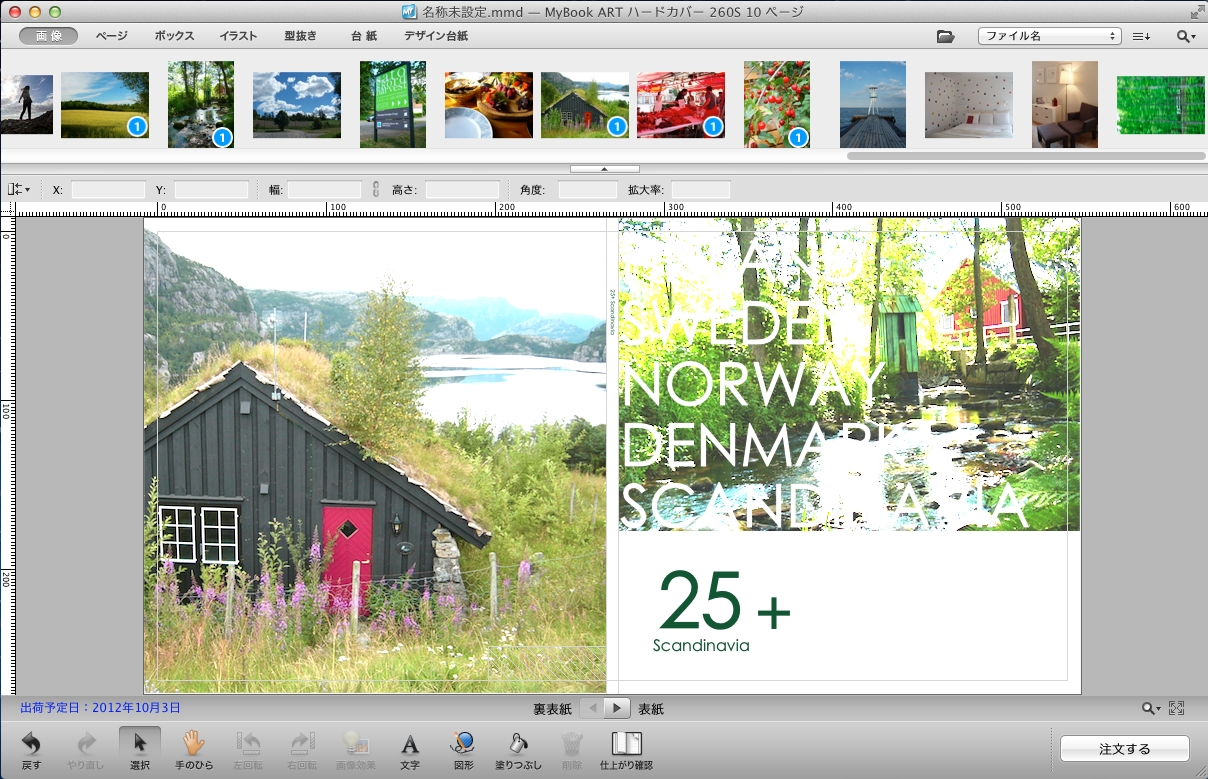This screenshot has width=1208, height=779.
Task: Select the red berries photo thumbnail
Action: point(777,103)
